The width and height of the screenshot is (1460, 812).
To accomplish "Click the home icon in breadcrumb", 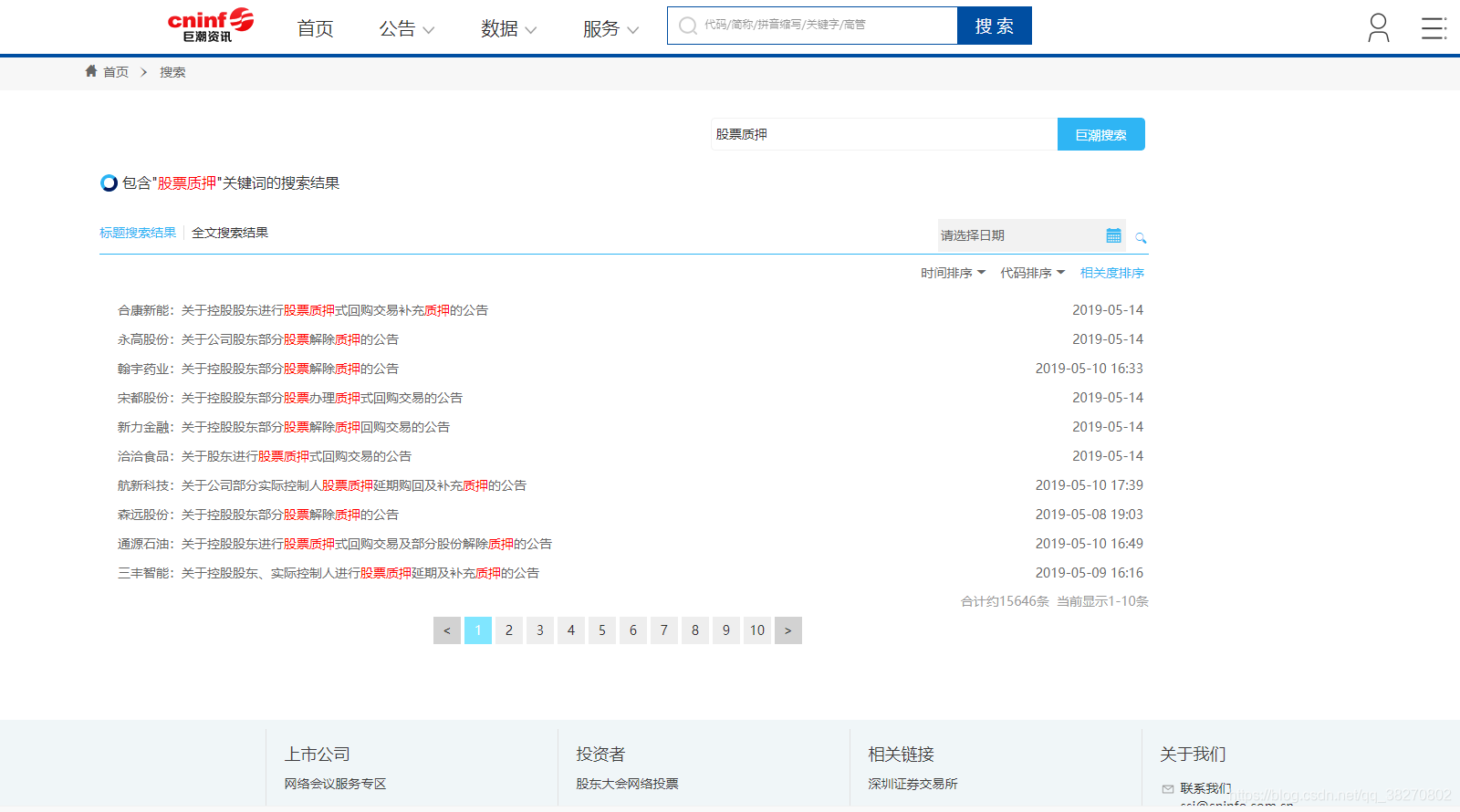I will click(91, 71).
